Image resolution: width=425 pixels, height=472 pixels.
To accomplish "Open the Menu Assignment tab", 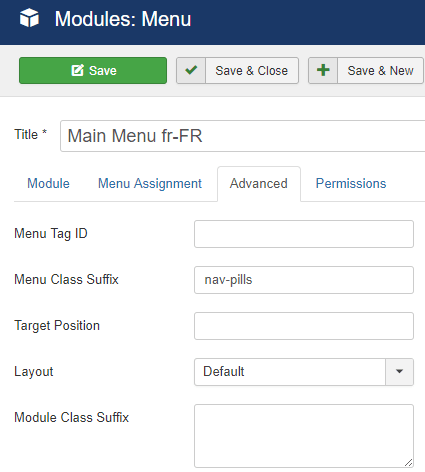I will (x=150, y=184).
